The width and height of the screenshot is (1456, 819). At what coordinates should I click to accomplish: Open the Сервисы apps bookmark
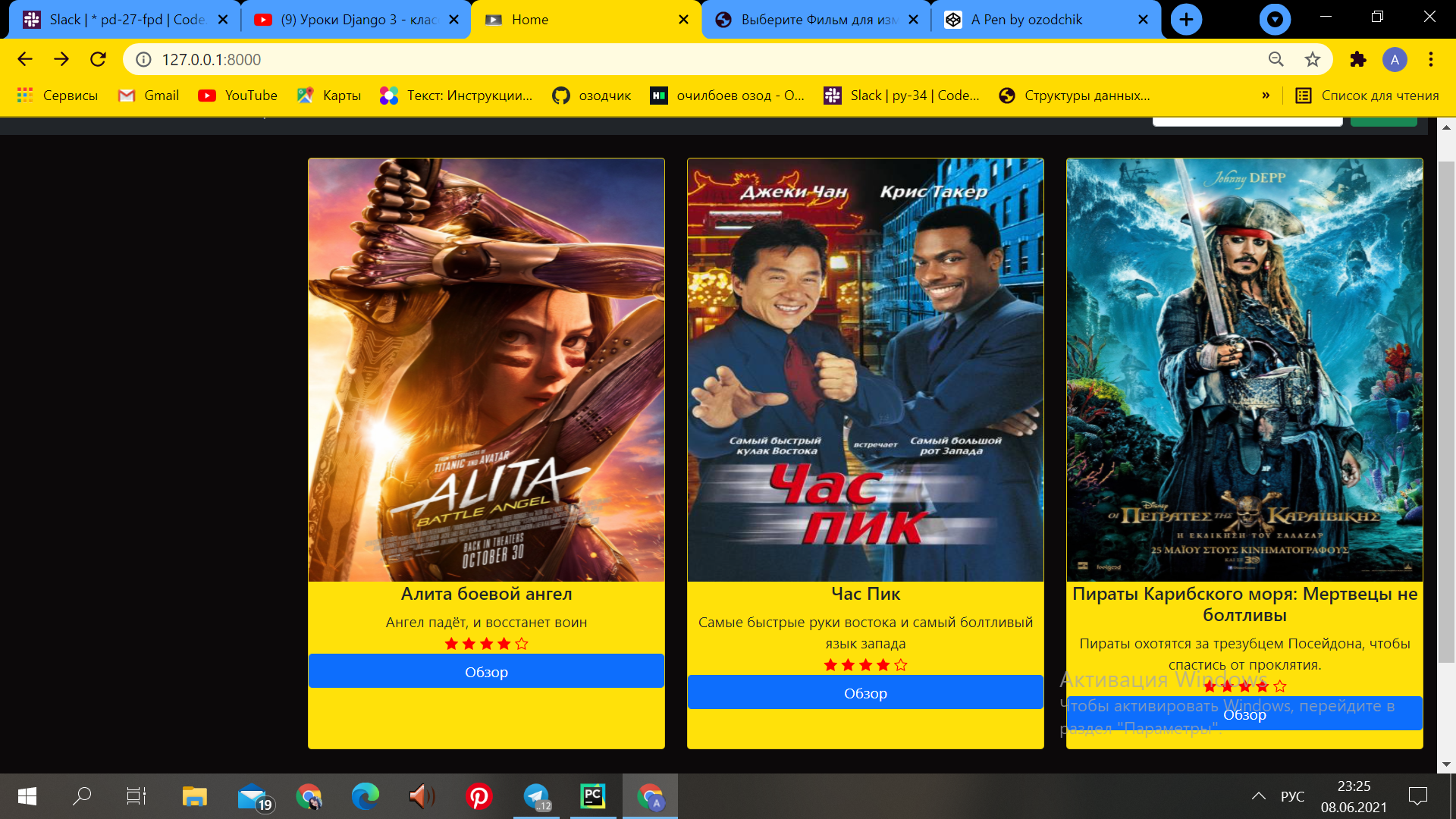pos(58,96)
